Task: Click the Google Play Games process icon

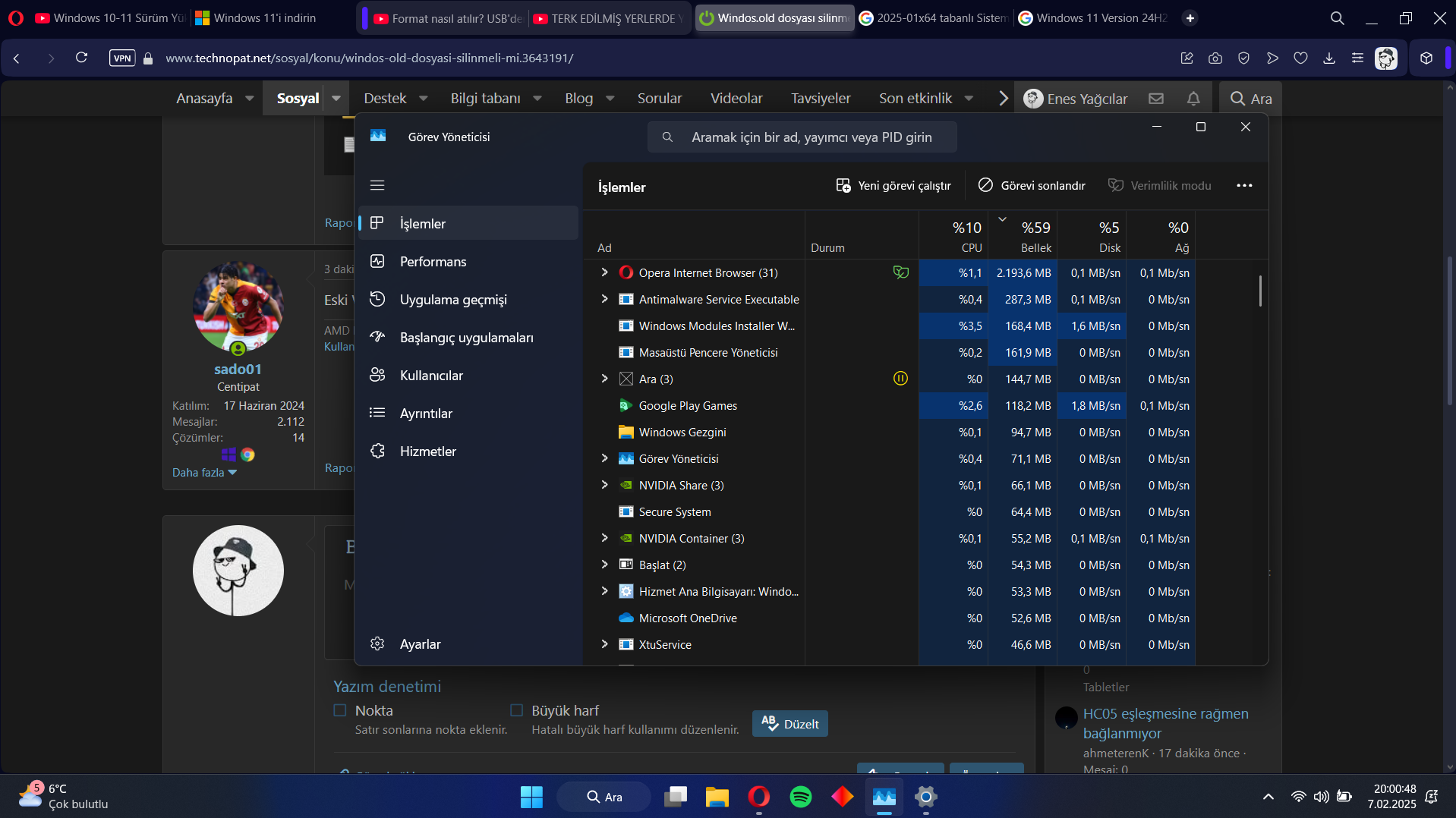Action: point(626,405)
